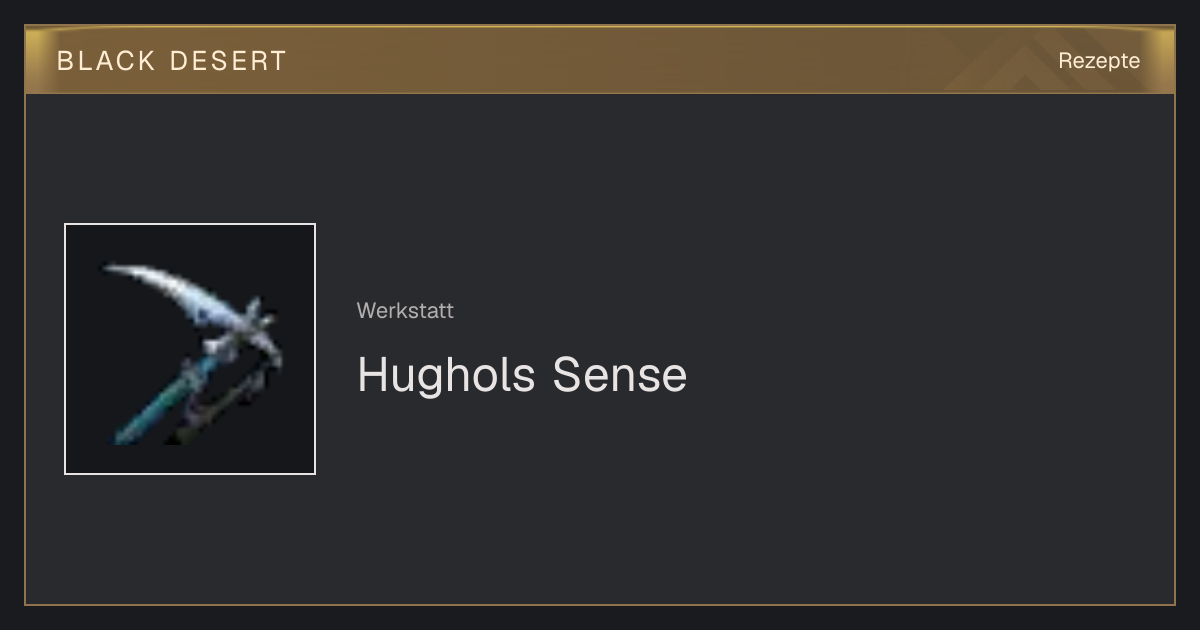Select the teal scythe handle

(x=162, y=396)
